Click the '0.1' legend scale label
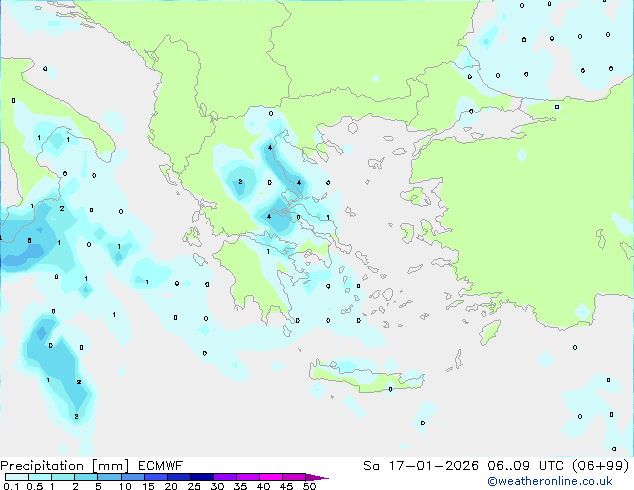The width and height of the screenshot is (634, 490). pos(11,486)
